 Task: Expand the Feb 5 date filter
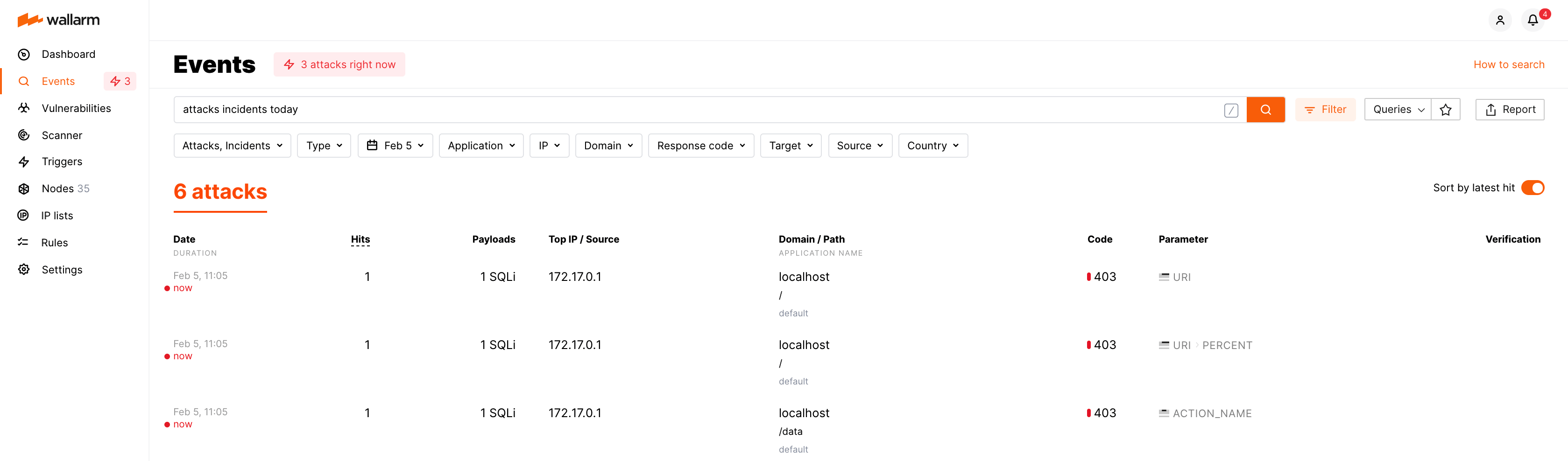click(x=395, y=146)
